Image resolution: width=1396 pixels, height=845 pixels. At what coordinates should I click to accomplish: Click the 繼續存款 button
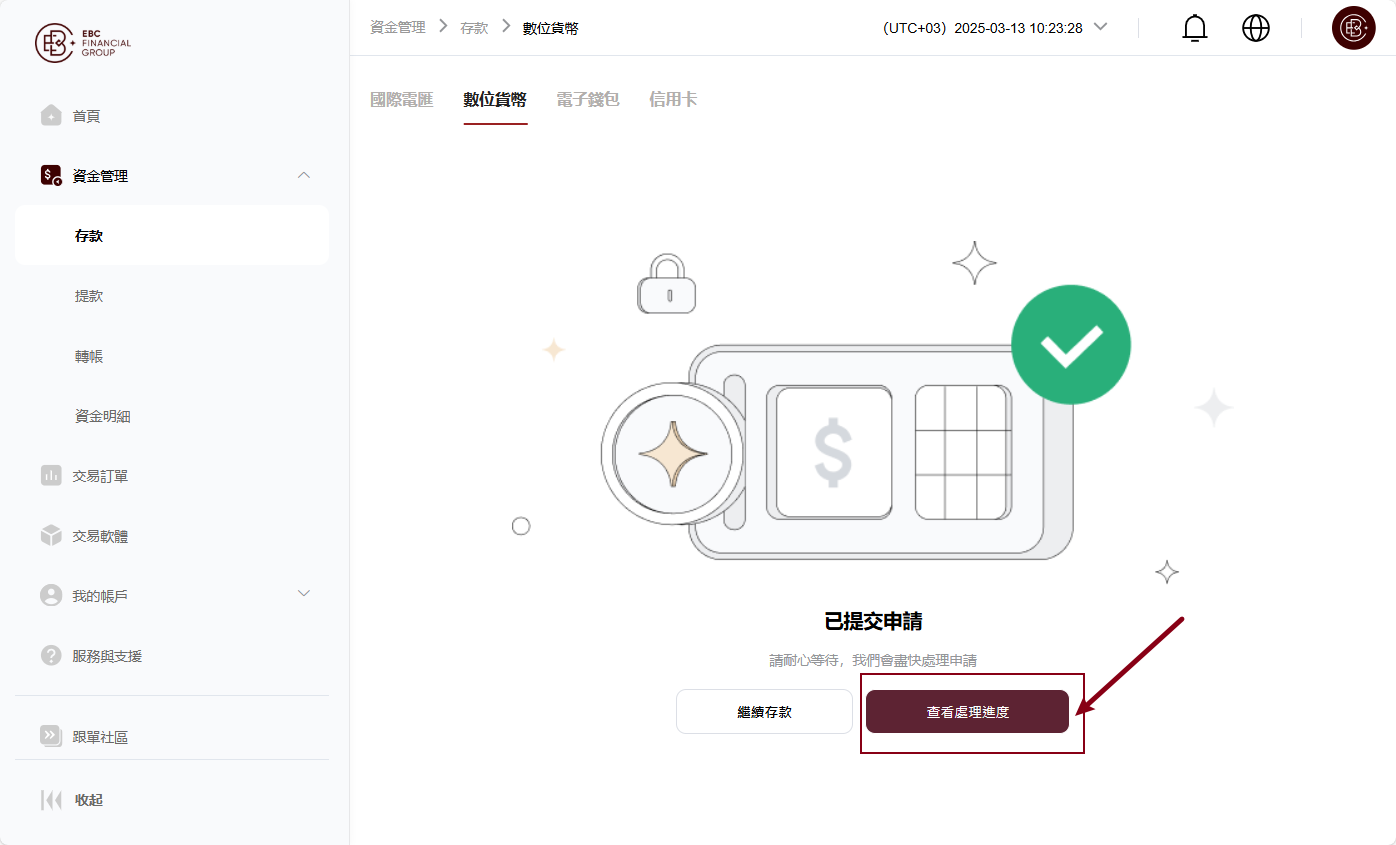pos(764,712)
